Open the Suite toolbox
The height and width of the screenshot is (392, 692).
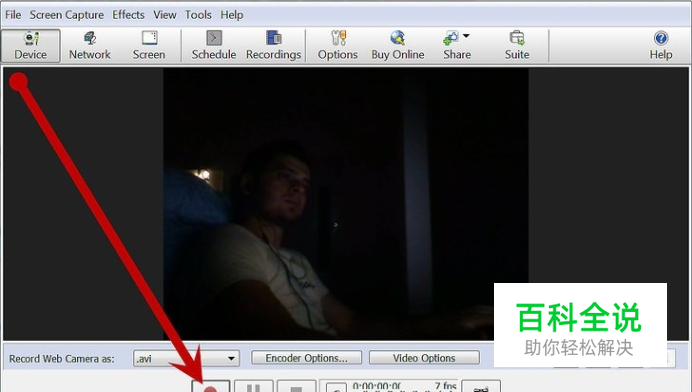(517, 45)
